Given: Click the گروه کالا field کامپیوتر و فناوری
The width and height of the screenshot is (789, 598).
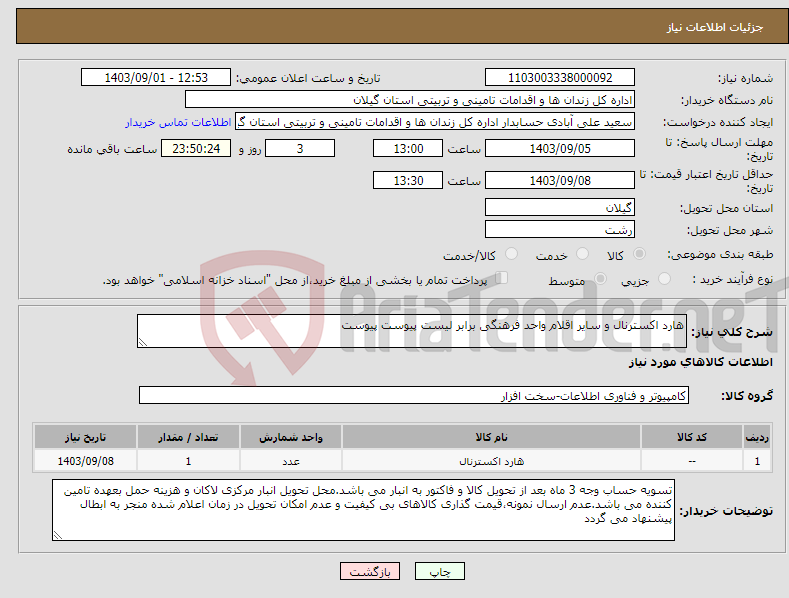Looking at the screenshot, I should 414,396.
